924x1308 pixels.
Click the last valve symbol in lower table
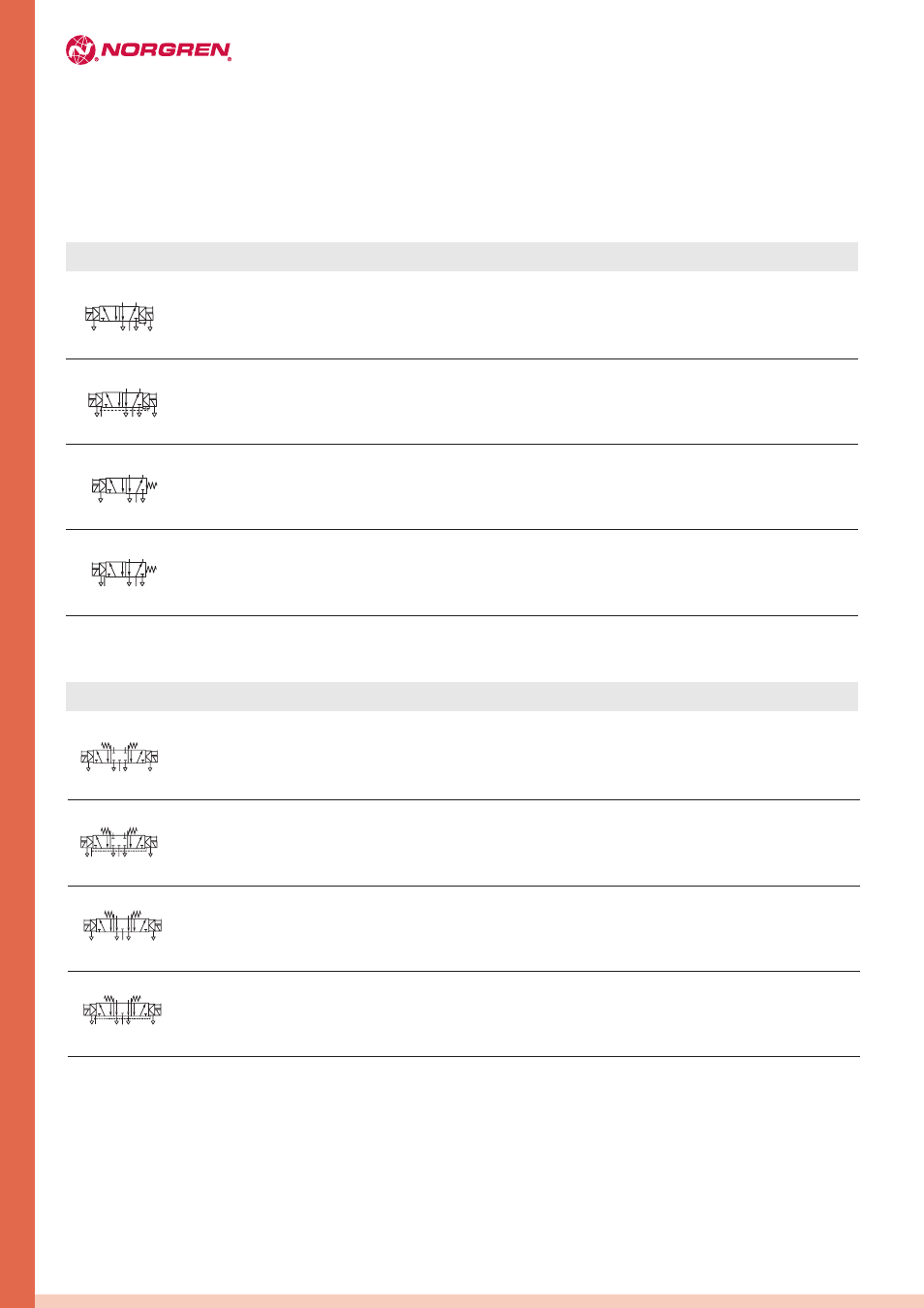123,1012
